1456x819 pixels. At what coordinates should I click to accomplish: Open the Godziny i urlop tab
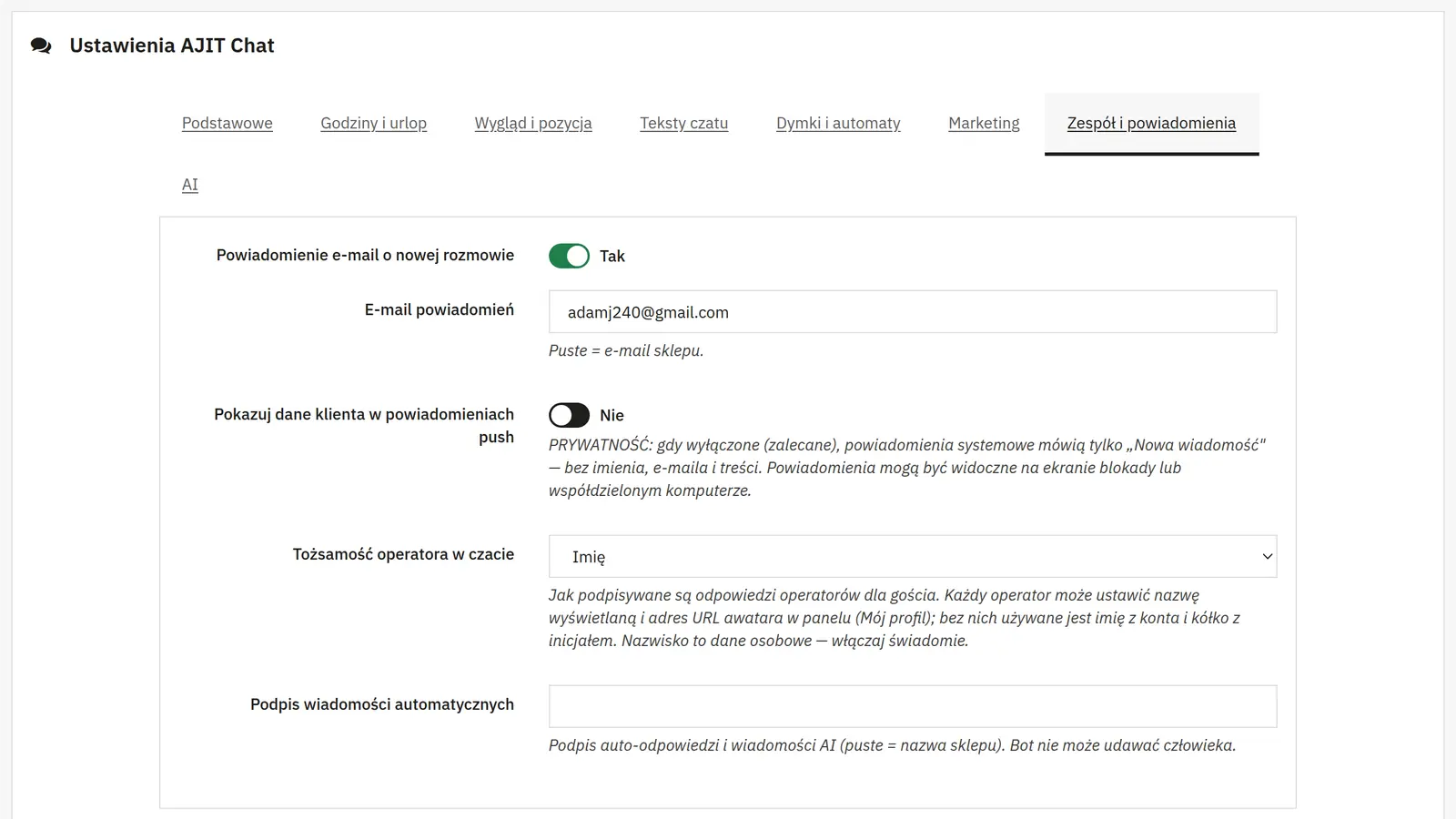tap(373, 123)
